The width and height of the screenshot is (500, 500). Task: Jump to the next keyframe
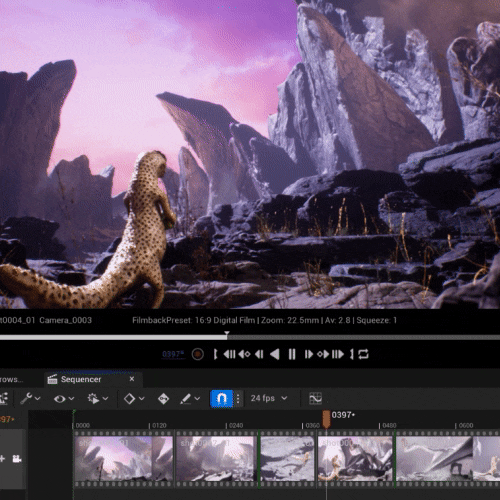(x=323, y=354)
